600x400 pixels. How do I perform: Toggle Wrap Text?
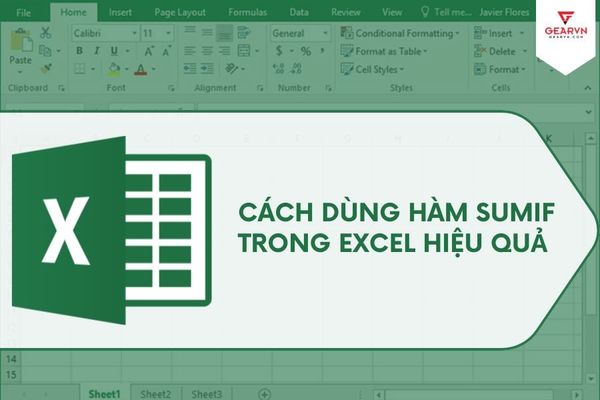(243, 33)
